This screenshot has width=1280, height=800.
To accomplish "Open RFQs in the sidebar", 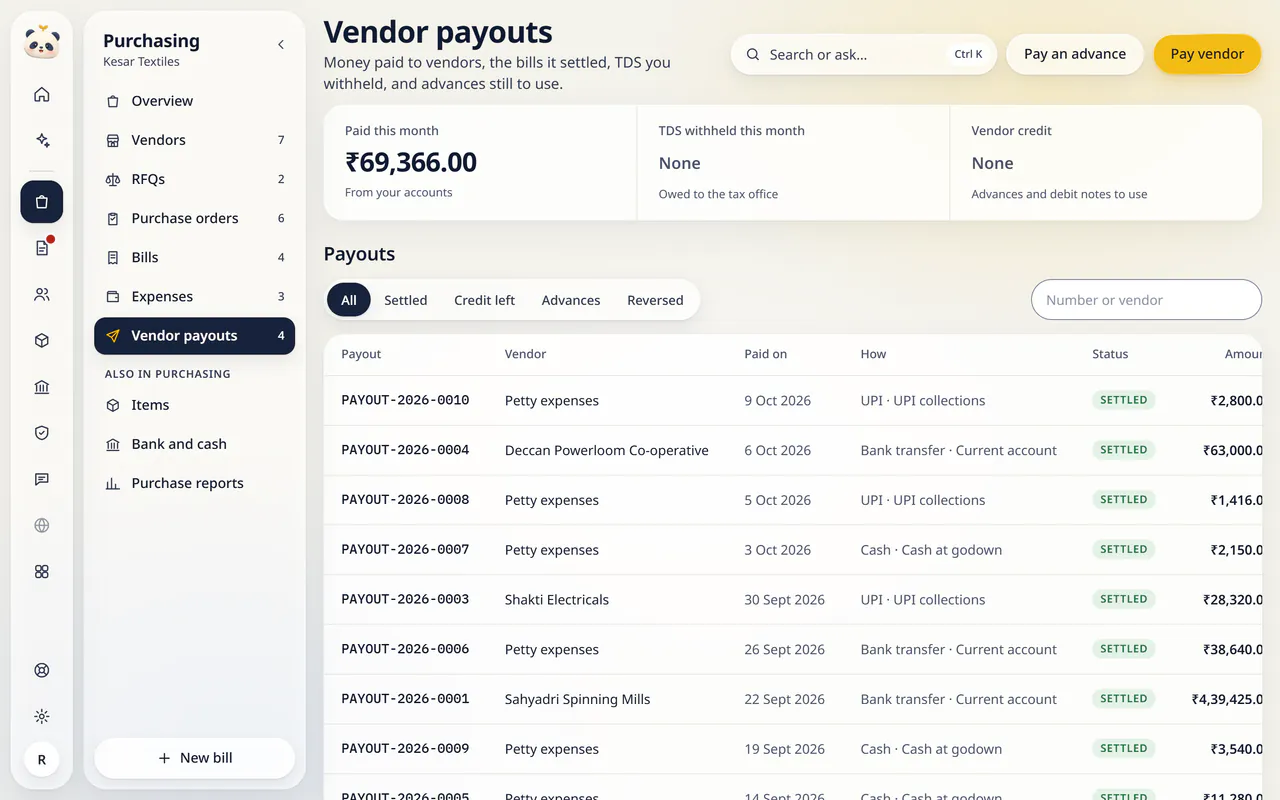I will tap(194, 179).
